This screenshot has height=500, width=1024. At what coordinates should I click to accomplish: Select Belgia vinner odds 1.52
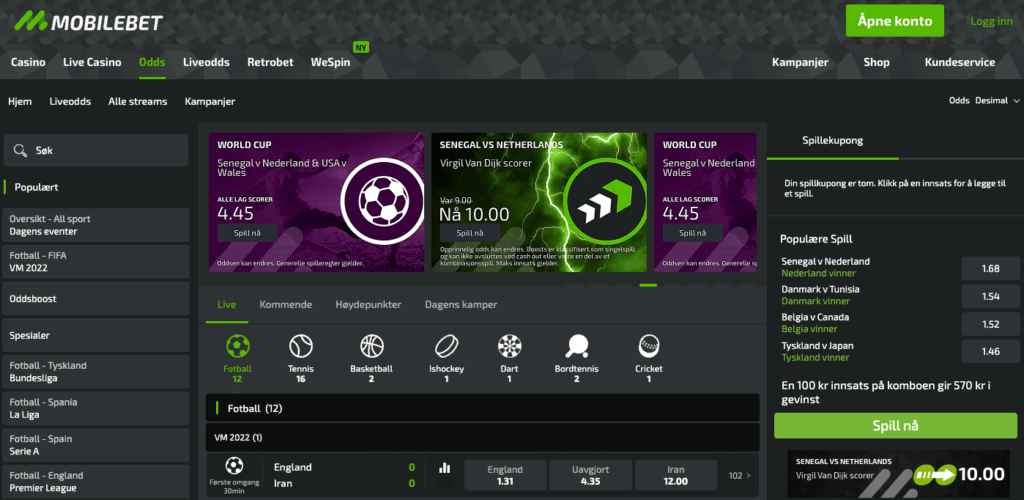990,324
